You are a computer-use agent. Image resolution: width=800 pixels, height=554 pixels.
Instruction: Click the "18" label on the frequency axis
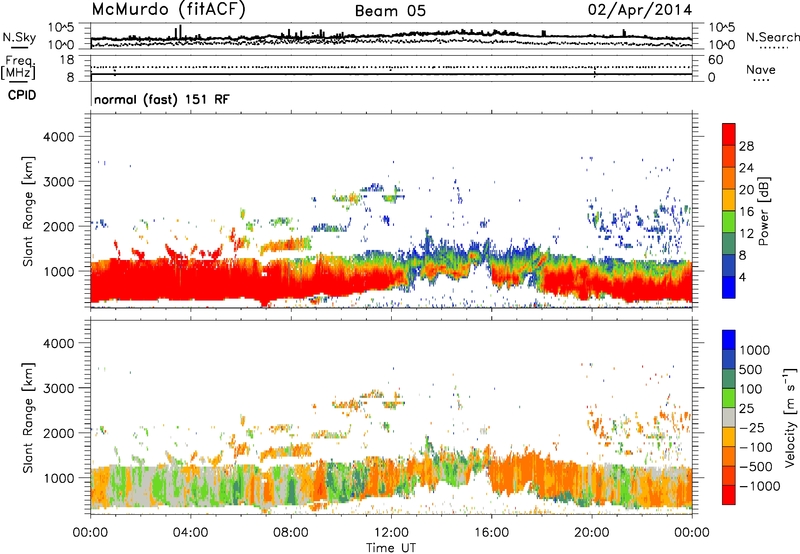67,60
